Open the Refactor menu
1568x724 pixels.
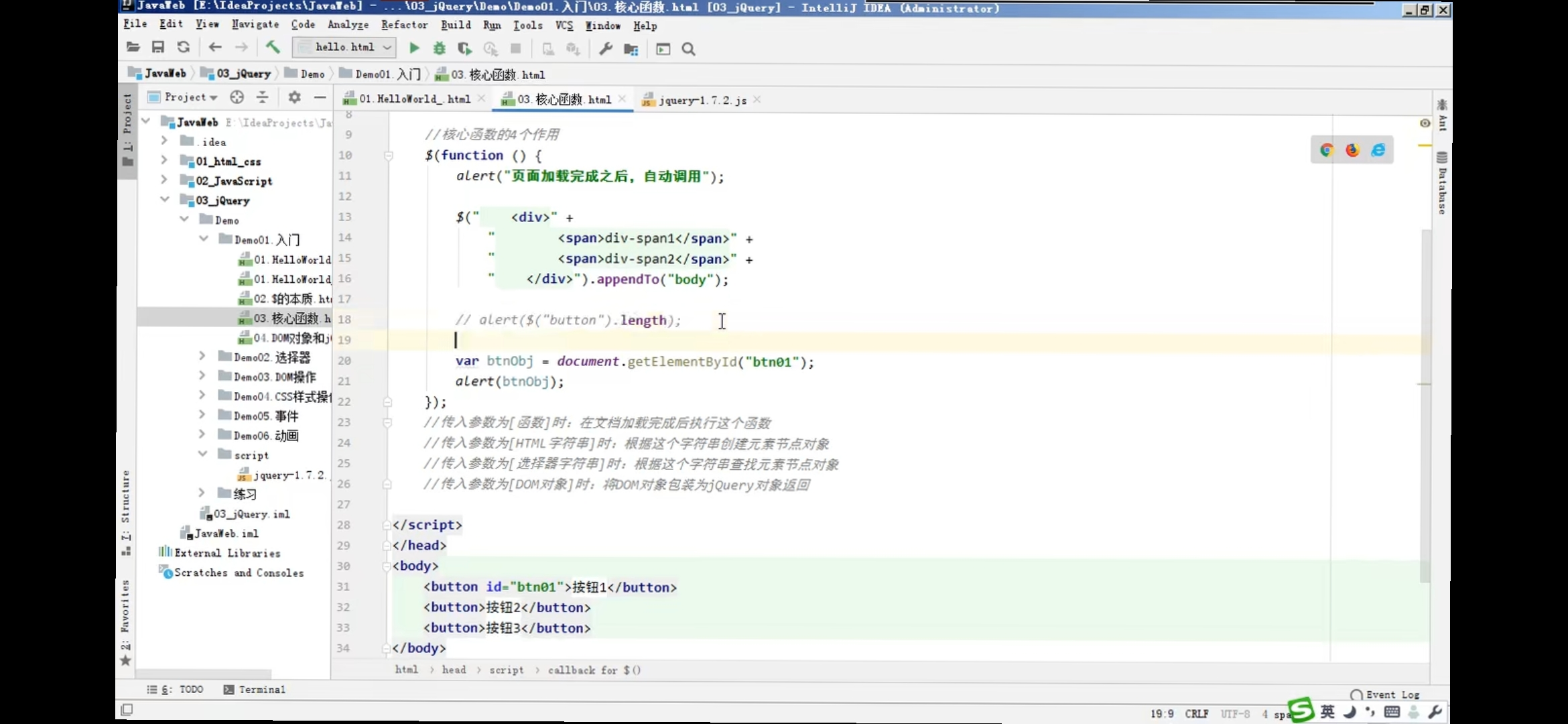[404, 25]
